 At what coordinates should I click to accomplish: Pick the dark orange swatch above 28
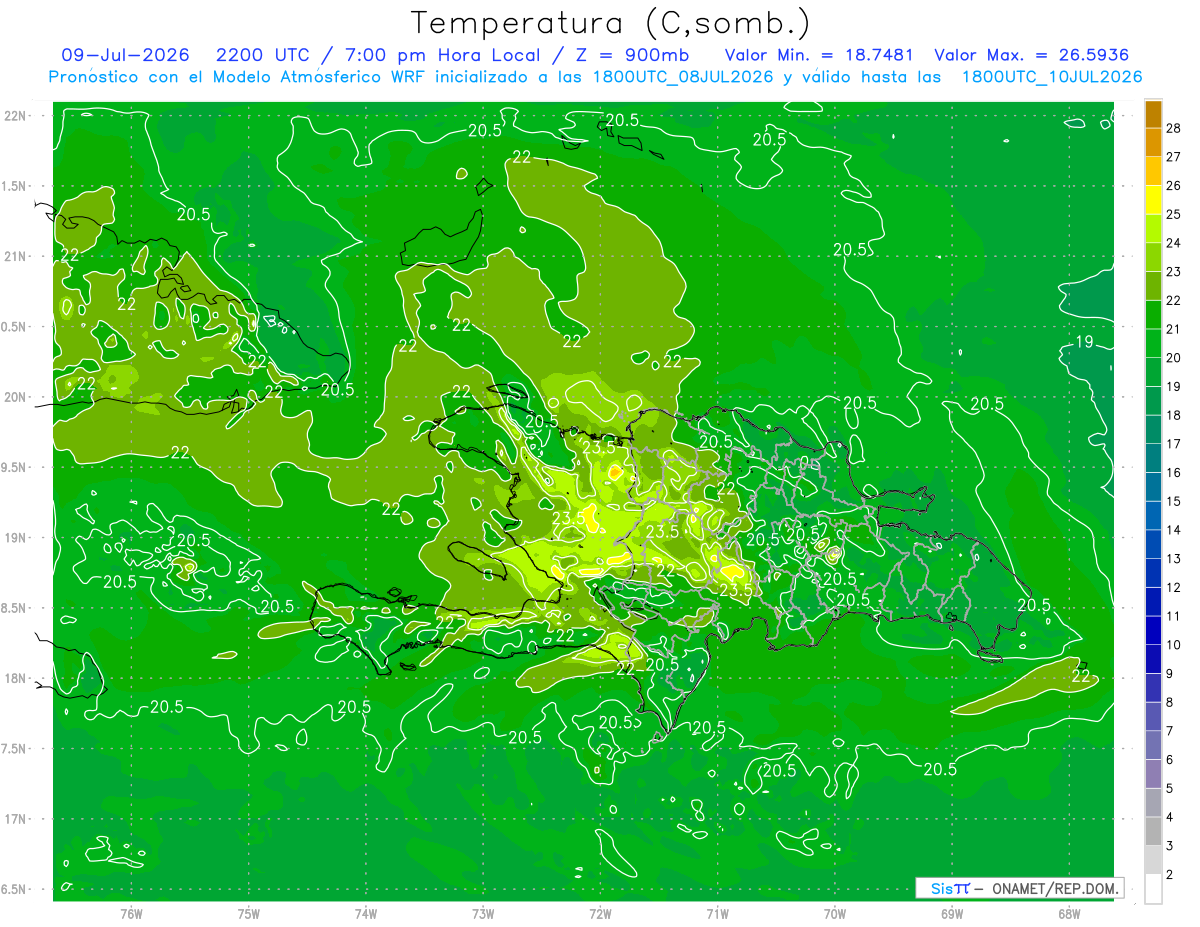click(x=1153, y=113)
